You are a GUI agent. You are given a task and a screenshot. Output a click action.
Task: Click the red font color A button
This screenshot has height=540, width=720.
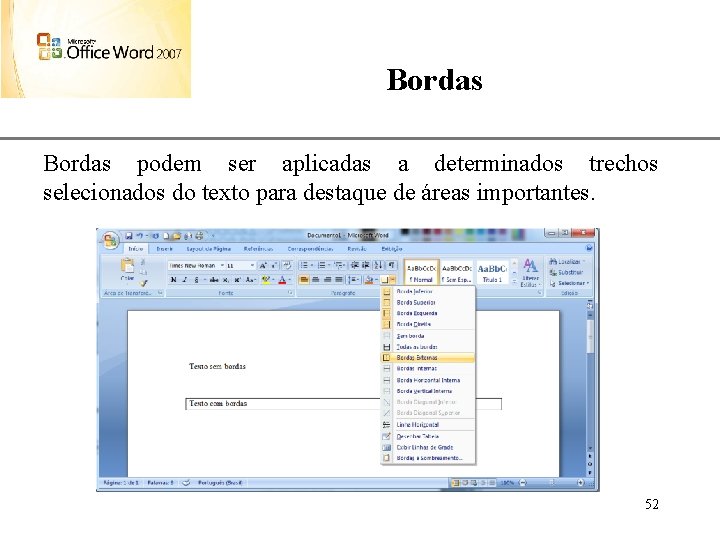282,280
